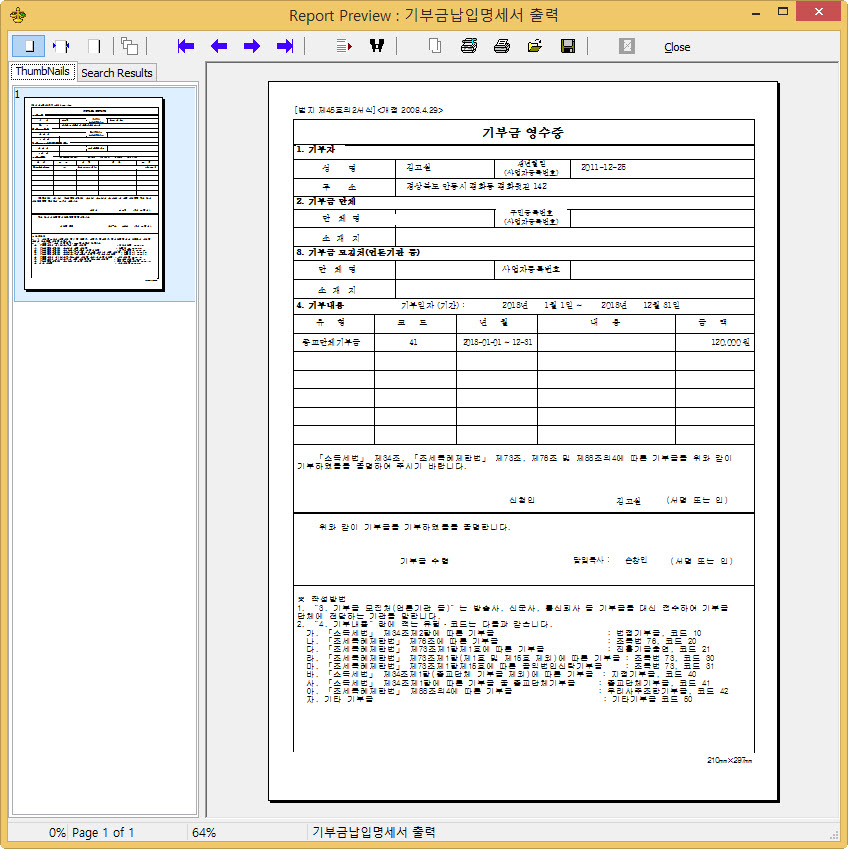Click the 기부금납입명세서 출력 status bar text
Viewport: 848px width, 849px height.
click(374, 832)
